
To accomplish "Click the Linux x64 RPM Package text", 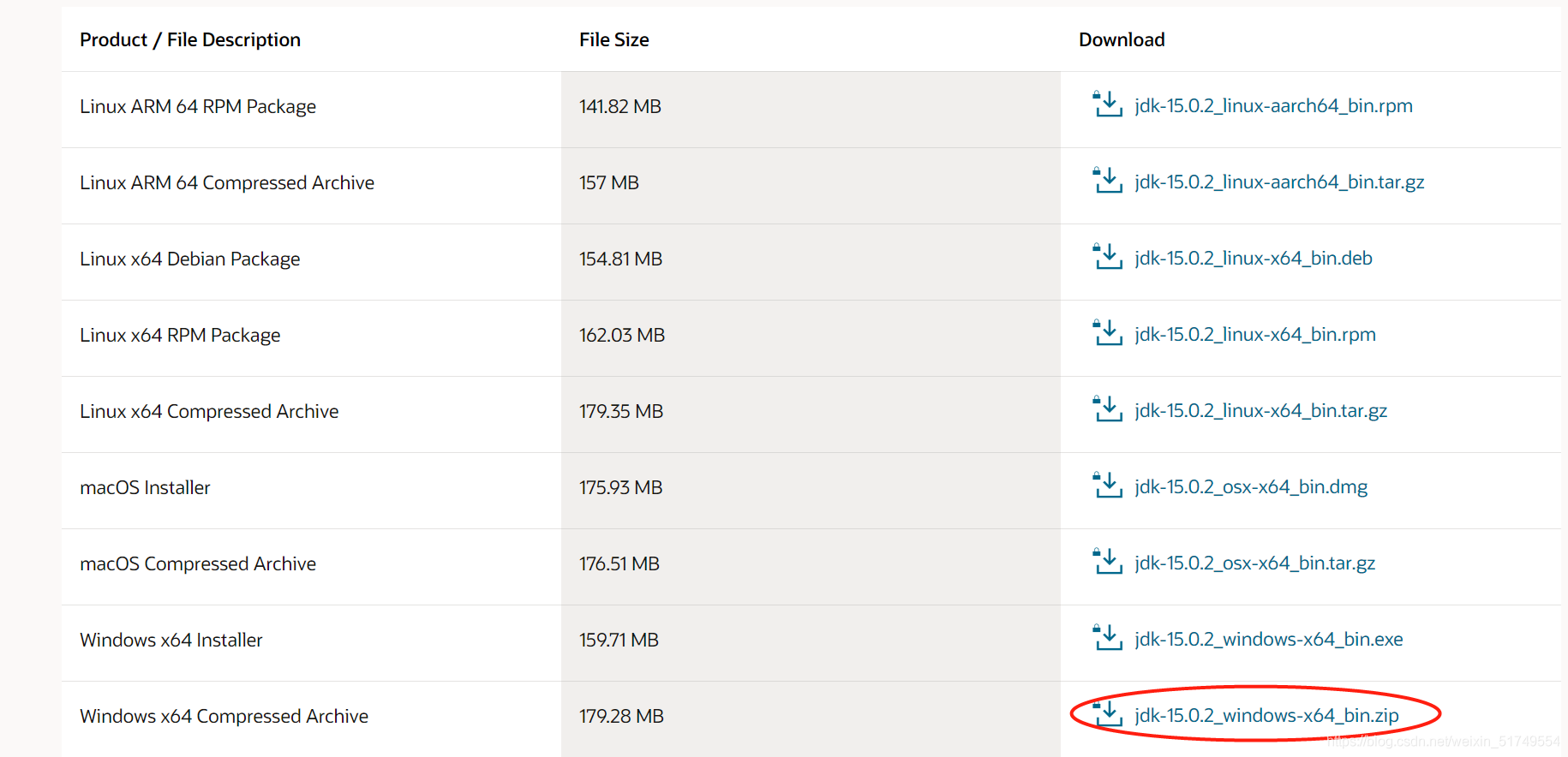I will pyautogui.click(x=180, y=336).
